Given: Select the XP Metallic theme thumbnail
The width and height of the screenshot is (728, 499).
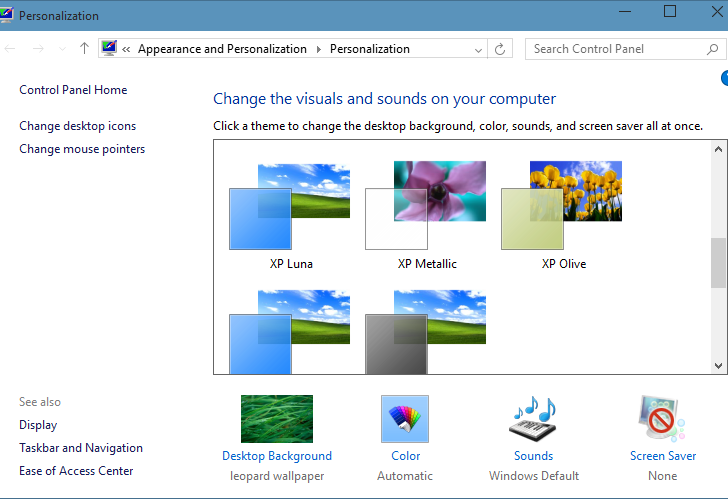Looking at the screenshot, I should point(426,205).
